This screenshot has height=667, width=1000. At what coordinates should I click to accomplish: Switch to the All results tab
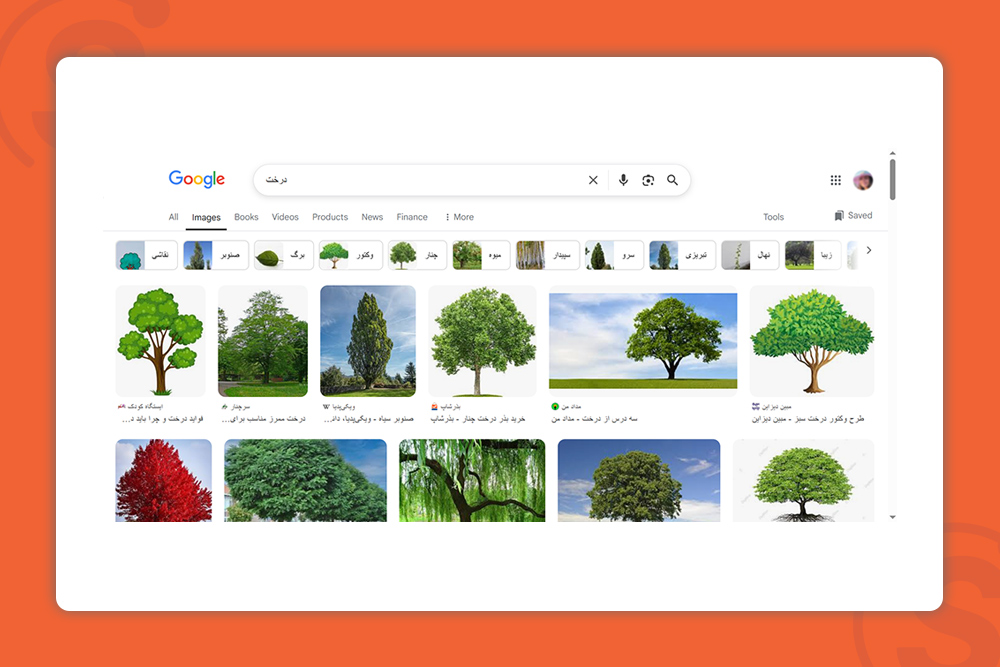173,217
